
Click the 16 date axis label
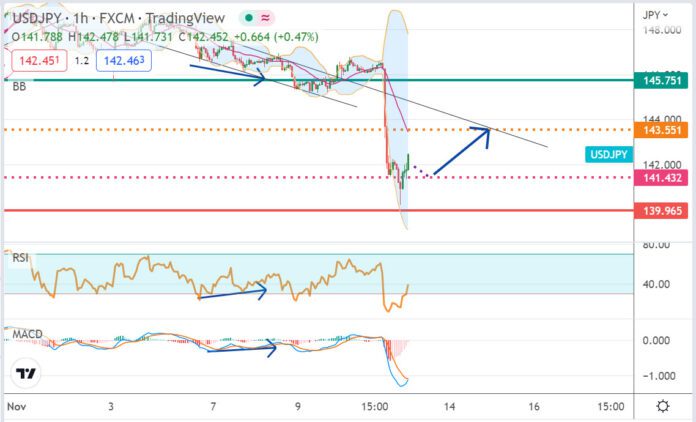point(534,406)
